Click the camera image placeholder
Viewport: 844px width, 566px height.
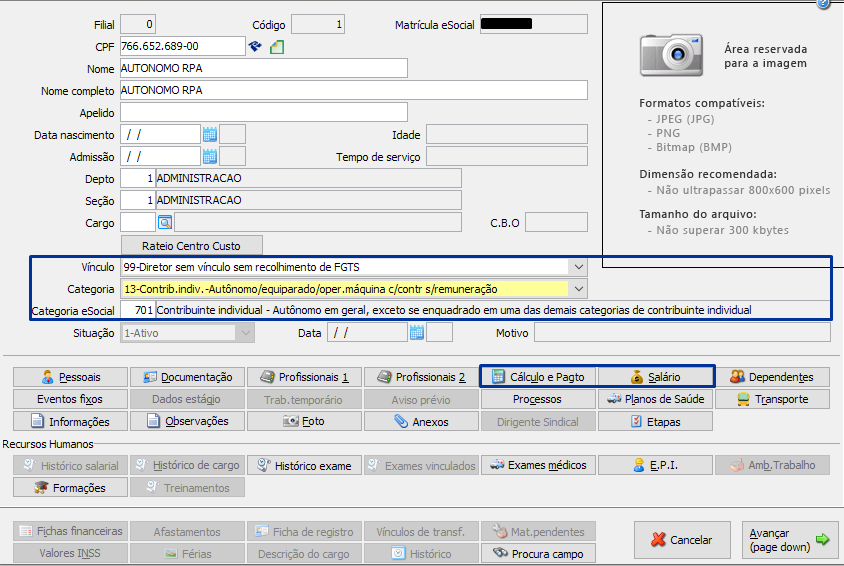(672, 55)
